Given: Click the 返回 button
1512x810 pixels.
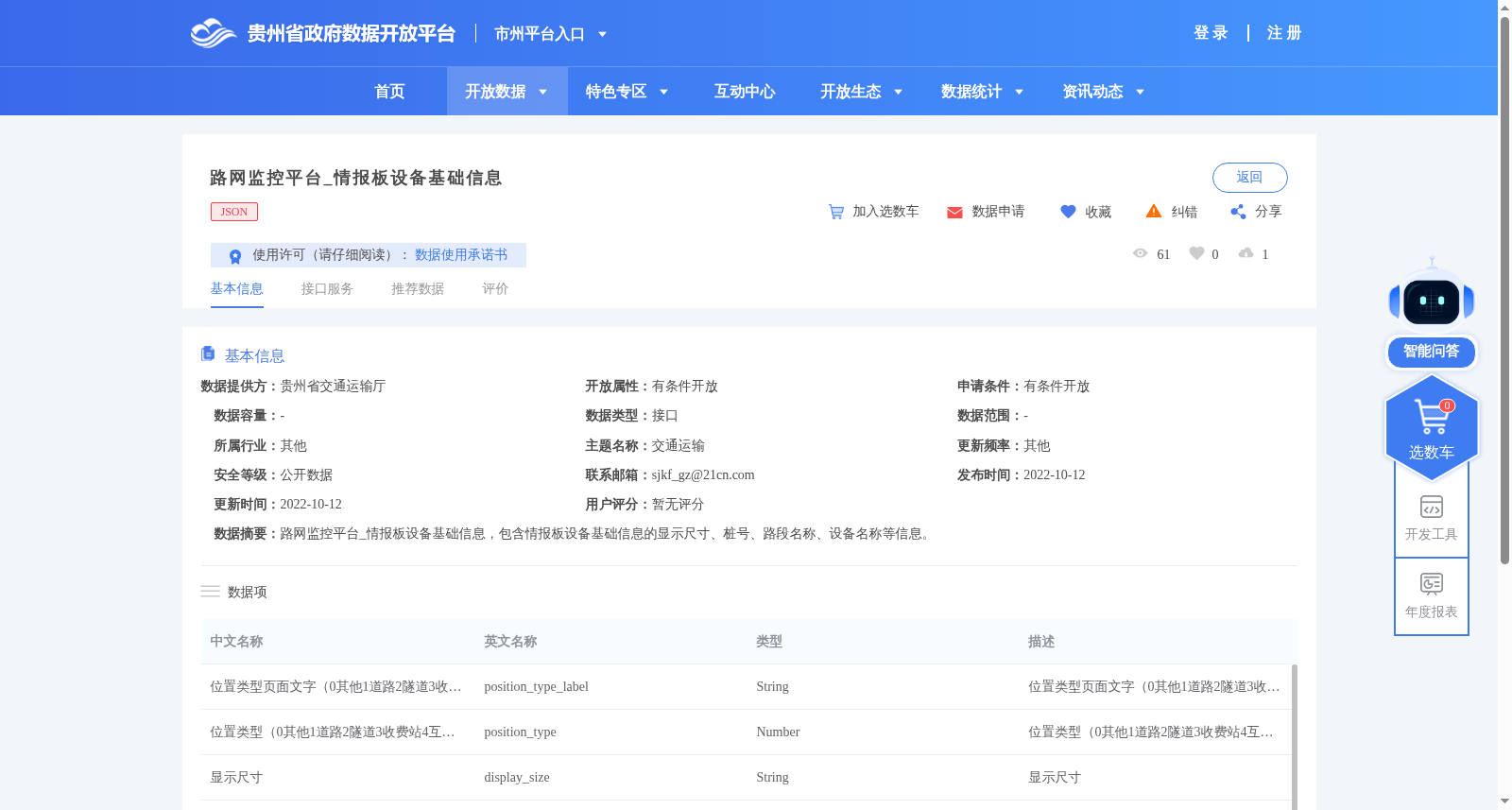Looking at the screenshot, I should (x=1249, y=178).
